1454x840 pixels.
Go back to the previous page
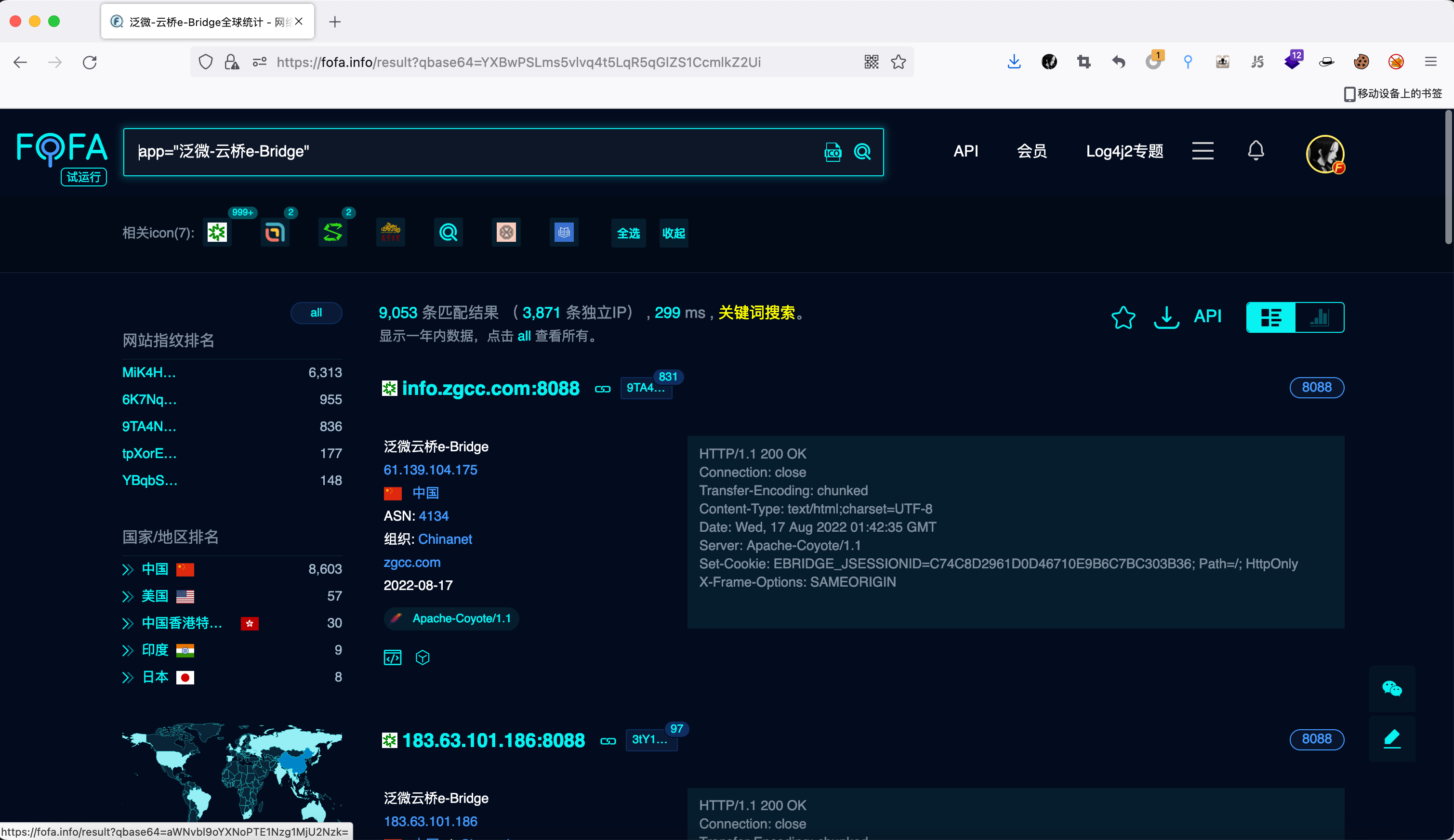pos(20,62)
